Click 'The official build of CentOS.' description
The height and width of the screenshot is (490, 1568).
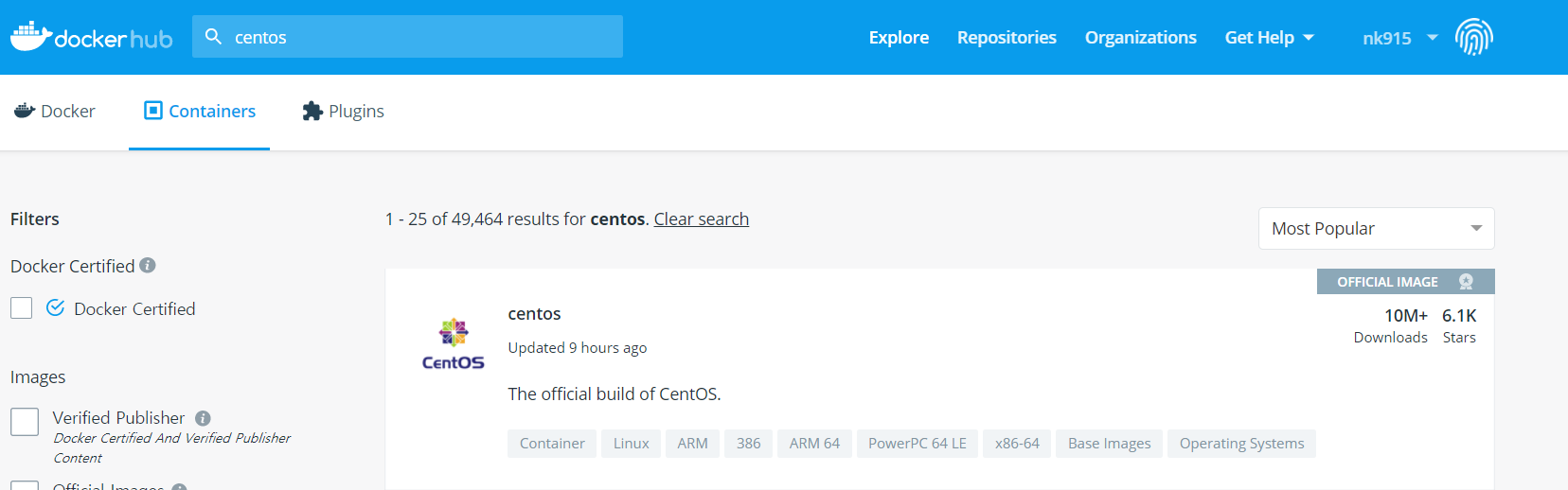tap(615, 394)
